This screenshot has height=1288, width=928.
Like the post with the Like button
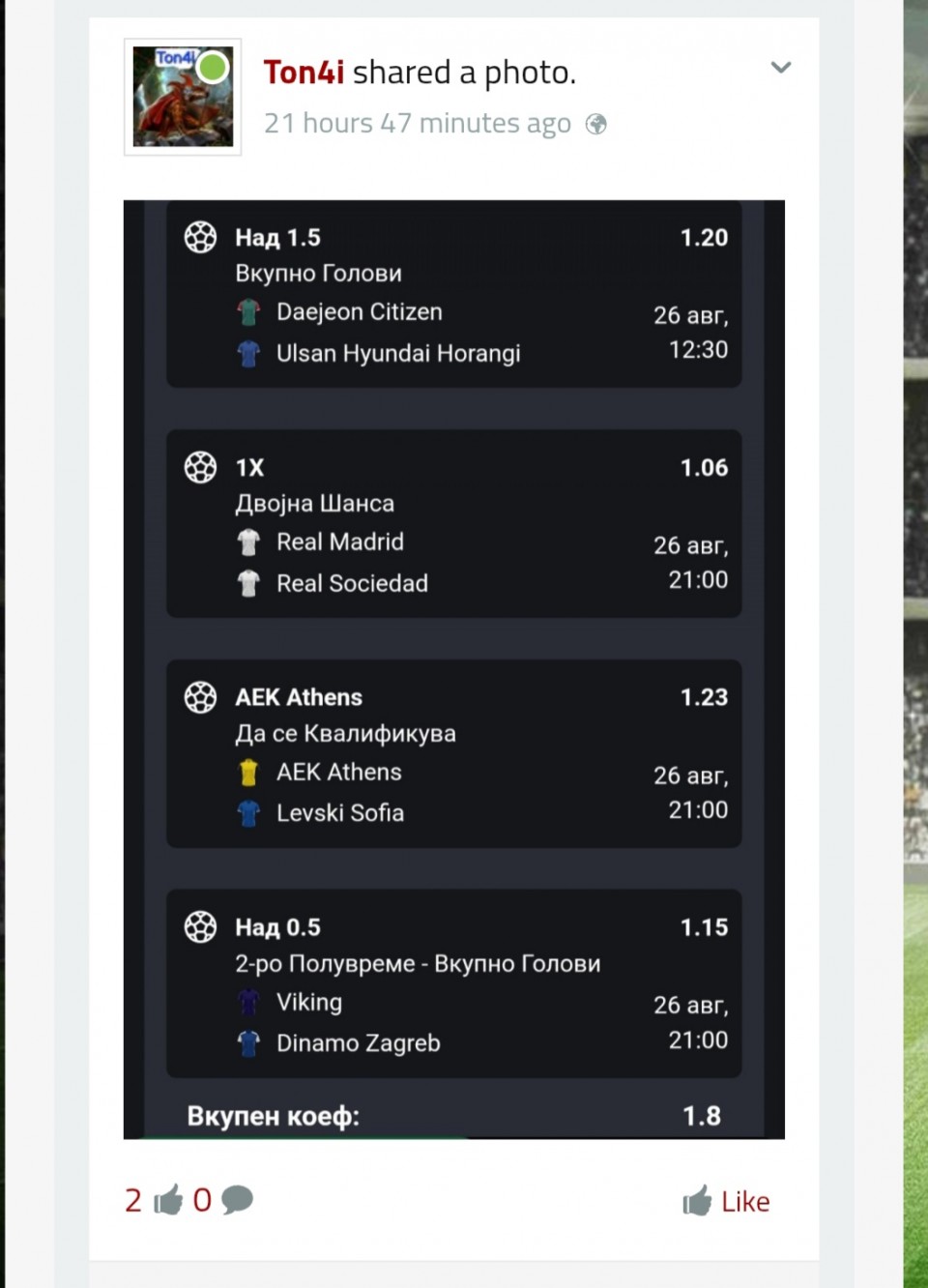pyautogui.click(x=726, y=1201)
